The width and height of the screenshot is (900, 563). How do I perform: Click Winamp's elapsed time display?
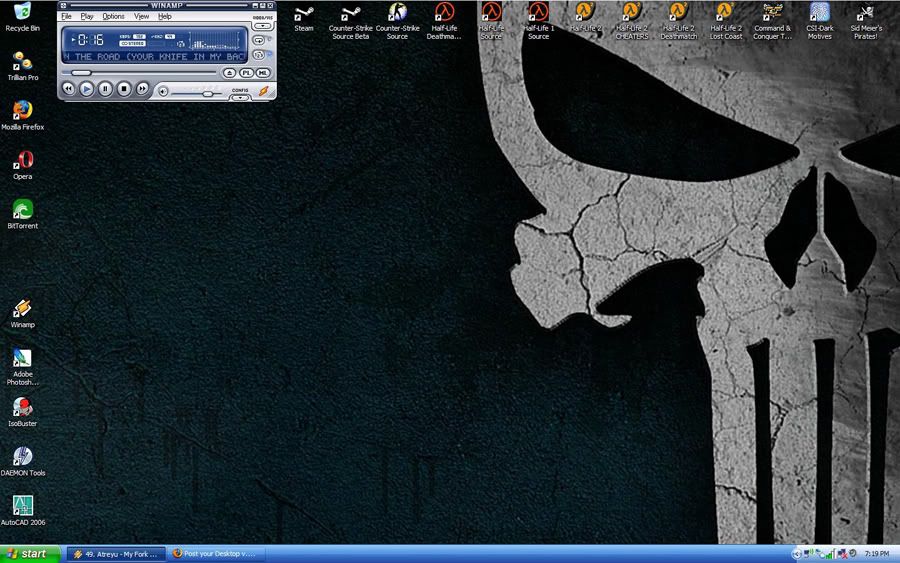(90, 40)
